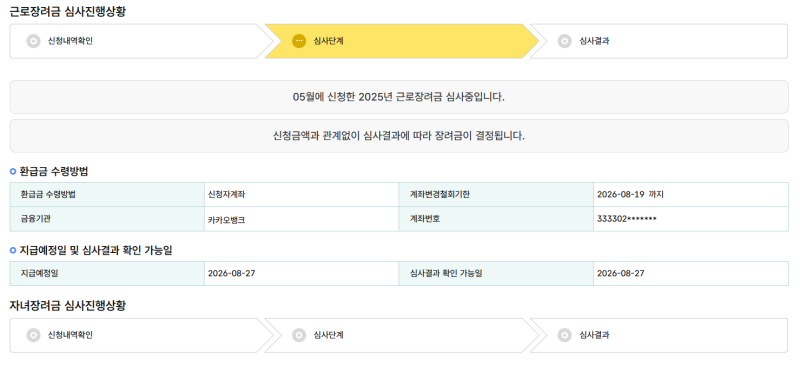Viewport: 800px width, 366px height.
Task: Click account number 333302******* cell
Action: 691,219
